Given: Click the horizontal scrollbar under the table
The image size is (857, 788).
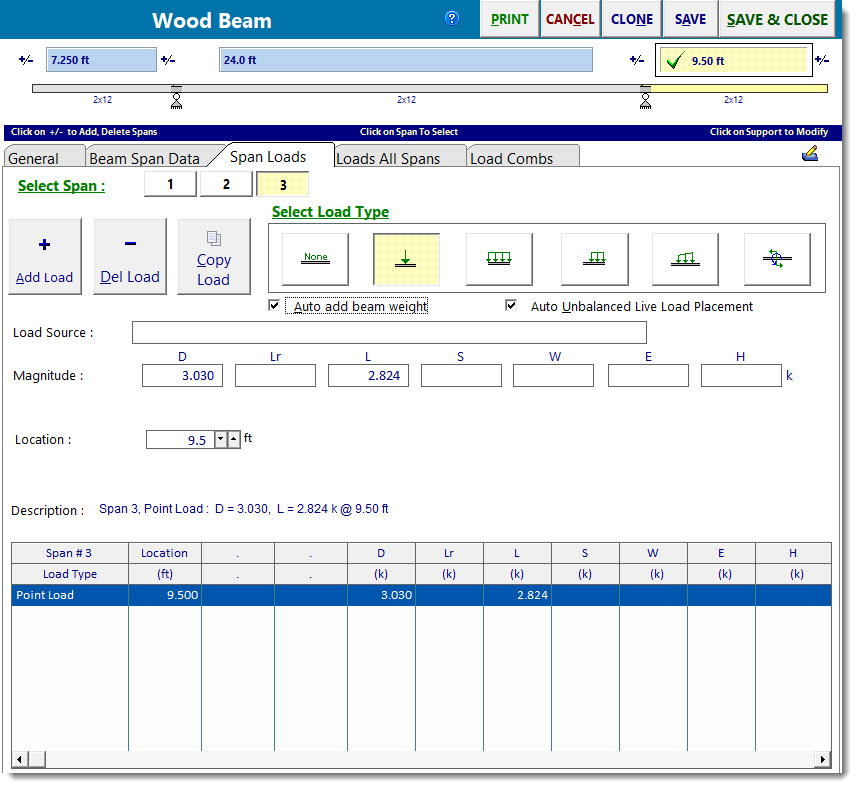Looking at the screenshot, I should pyautogui.click(x=420, y=760).
